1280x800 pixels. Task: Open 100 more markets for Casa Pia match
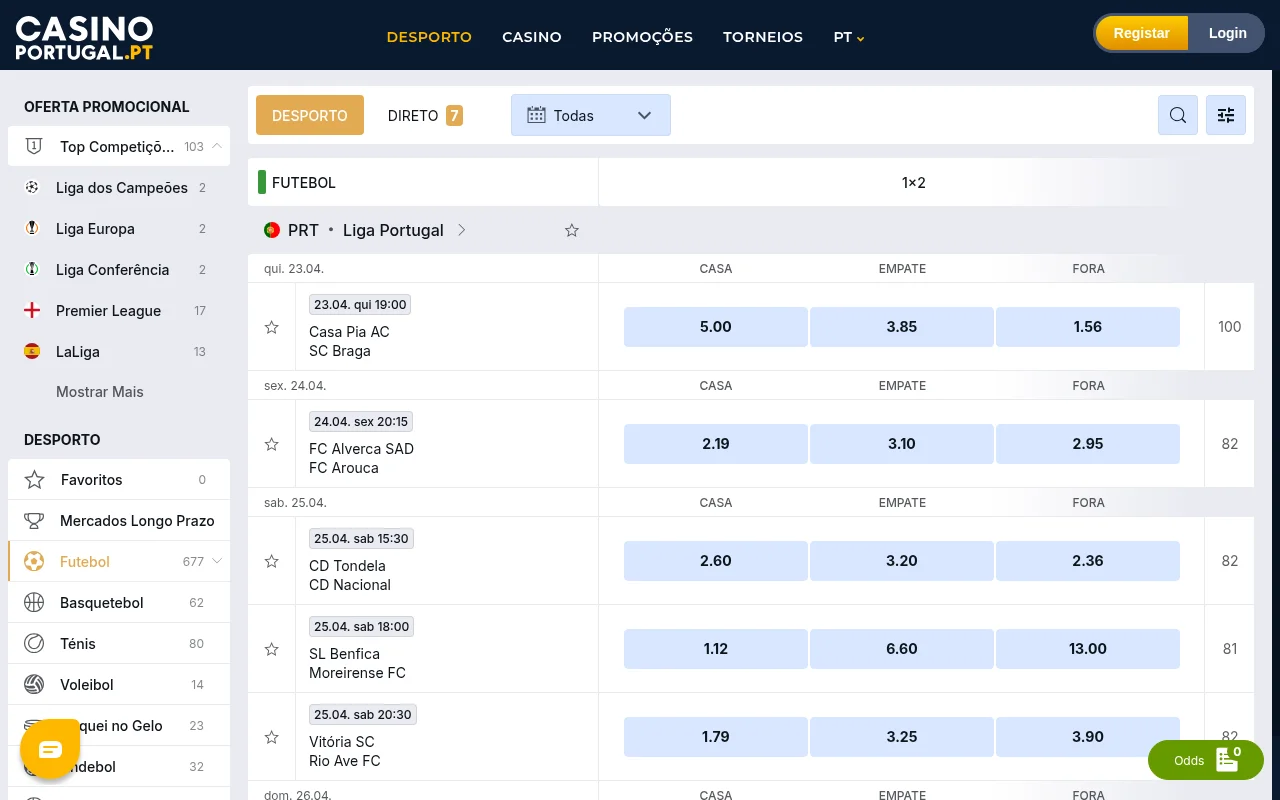click(1230, 327)
